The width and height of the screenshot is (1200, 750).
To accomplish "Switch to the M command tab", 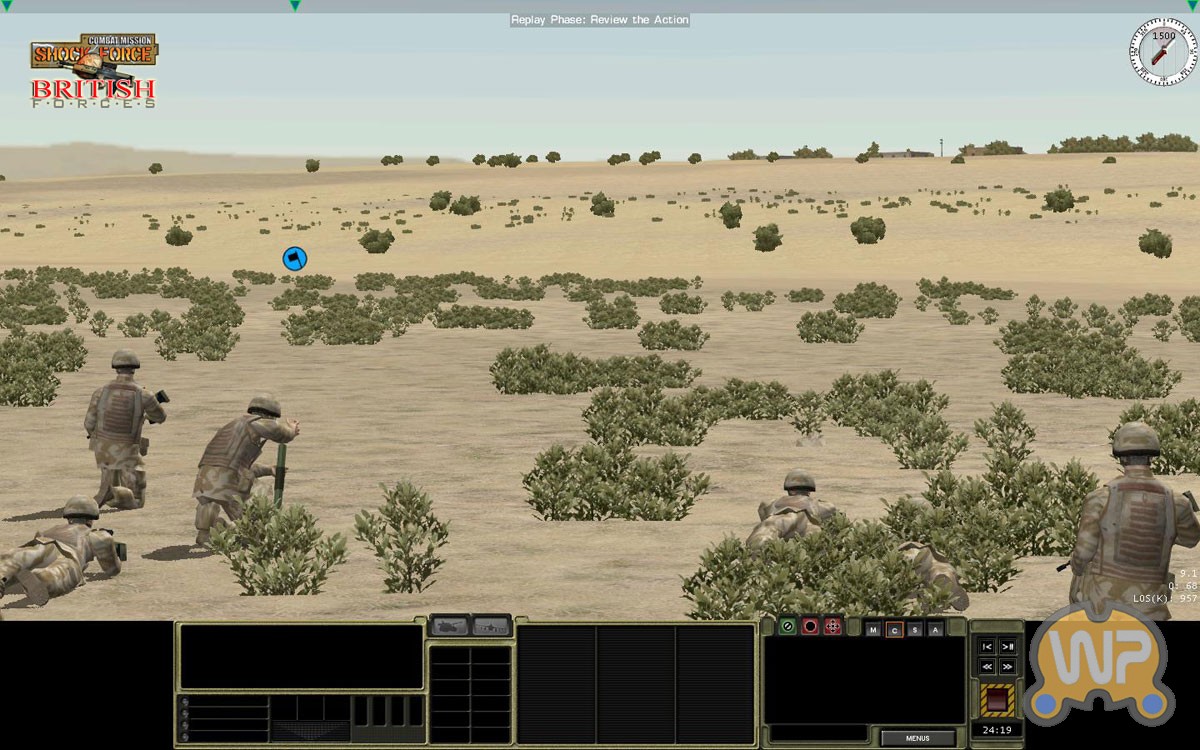I will 873,629.
